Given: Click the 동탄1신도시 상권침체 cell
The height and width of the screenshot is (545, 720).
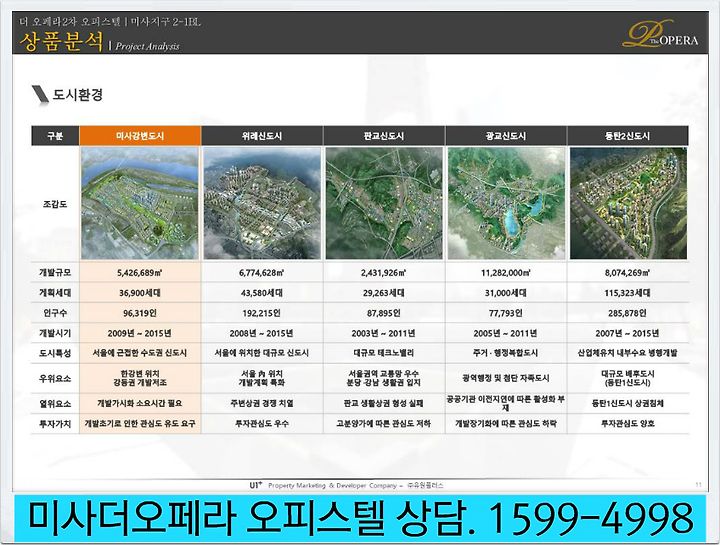Looking at the screenshot, I should (x=628, y=404).
